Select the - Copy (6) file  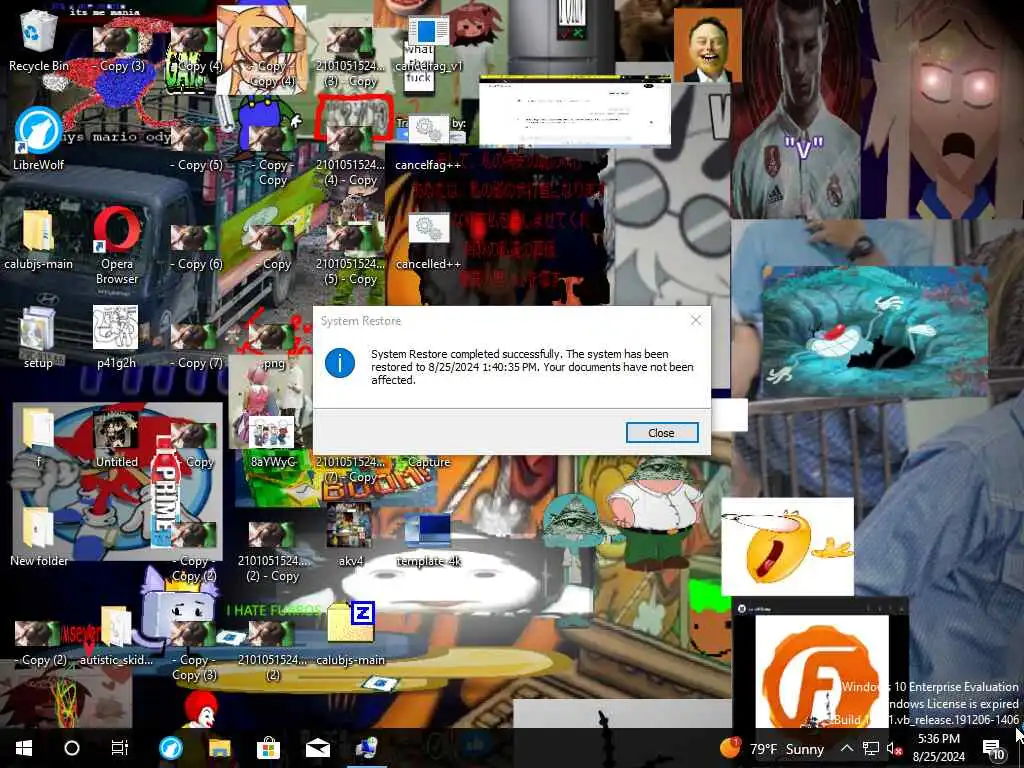(195, 246)
